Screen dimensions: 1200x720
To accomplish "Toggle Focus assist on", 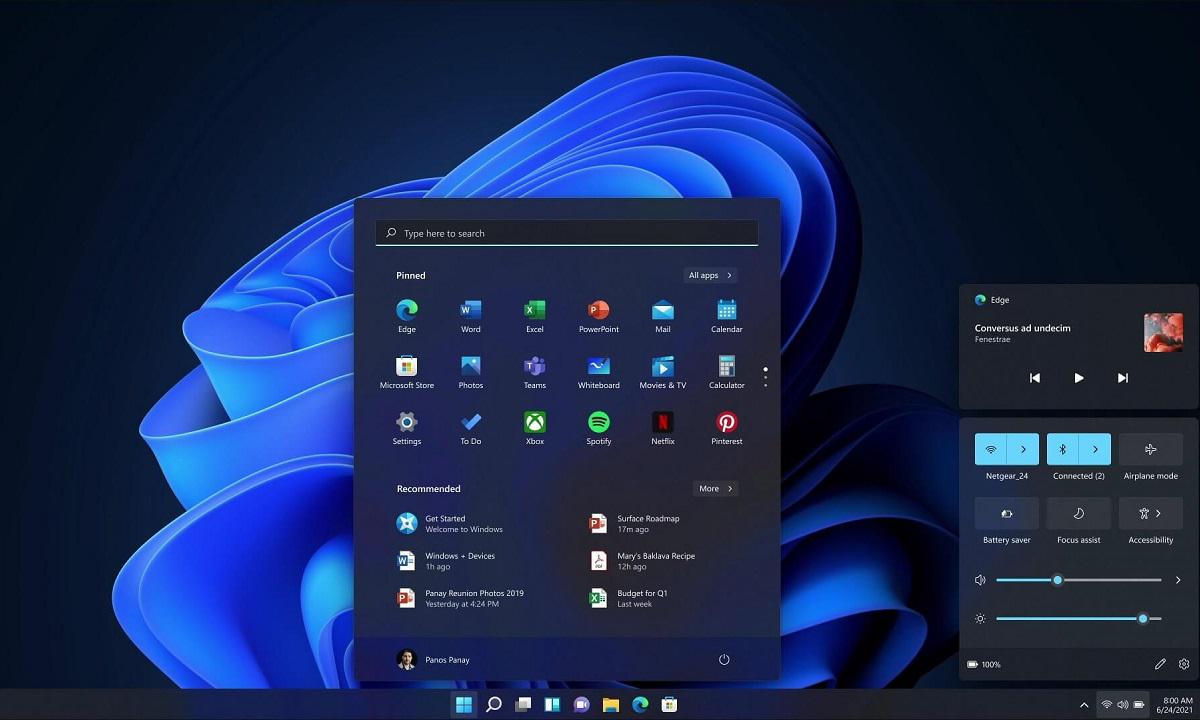I will point(1078,513).
